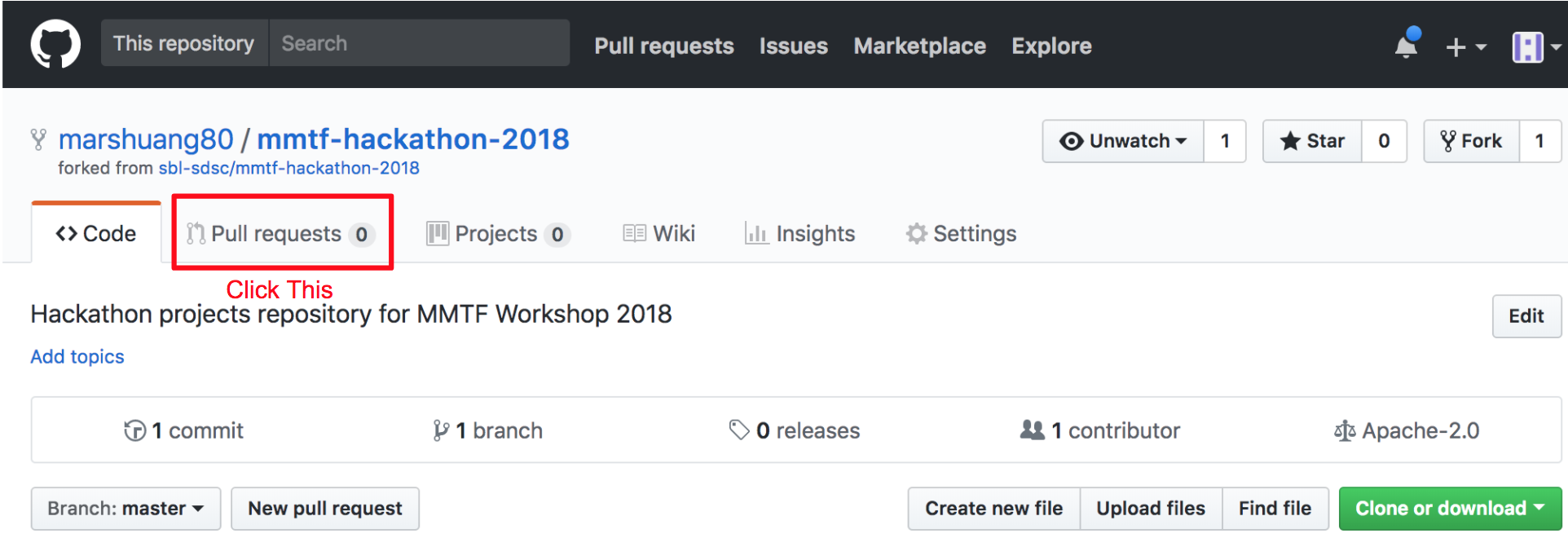Image resolution: width=1568 pixels, height=538 pixels.
Task: Open sbl-sdsc/mmtf-hackathon-2018 source repo link
Action: coord(288,168)
